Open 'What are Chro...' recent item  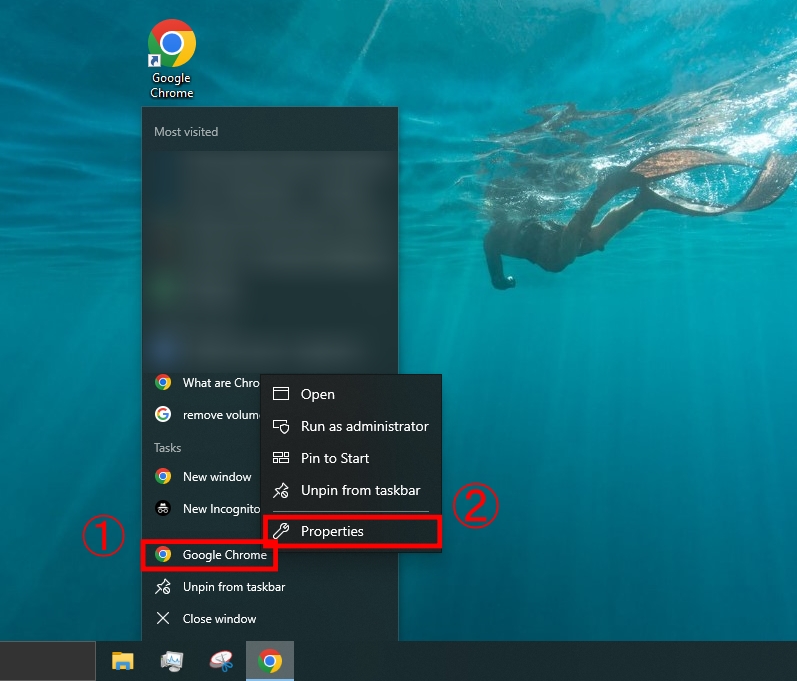202,382
